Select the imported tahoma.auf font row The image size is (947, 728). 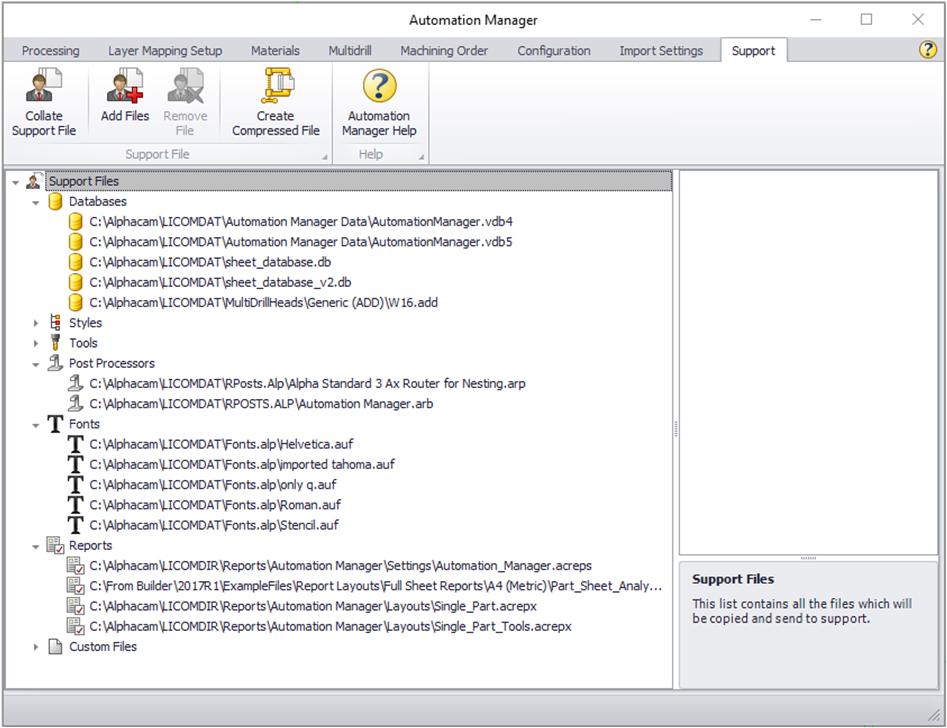242,464
